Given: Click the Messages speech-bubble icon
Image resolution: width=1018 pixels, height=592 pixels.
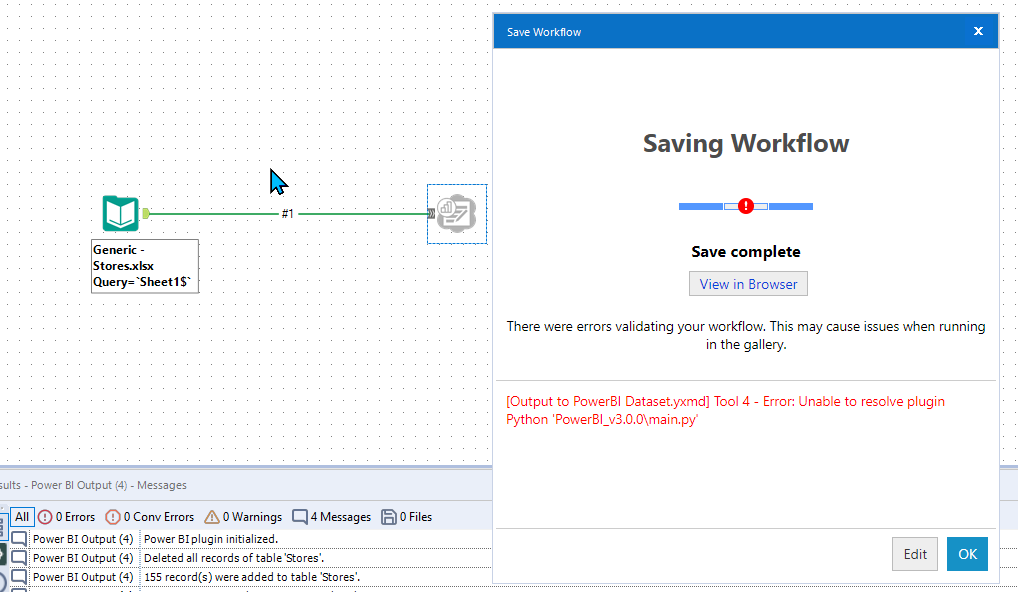Looking at the screenshot, I should point(298,517).
